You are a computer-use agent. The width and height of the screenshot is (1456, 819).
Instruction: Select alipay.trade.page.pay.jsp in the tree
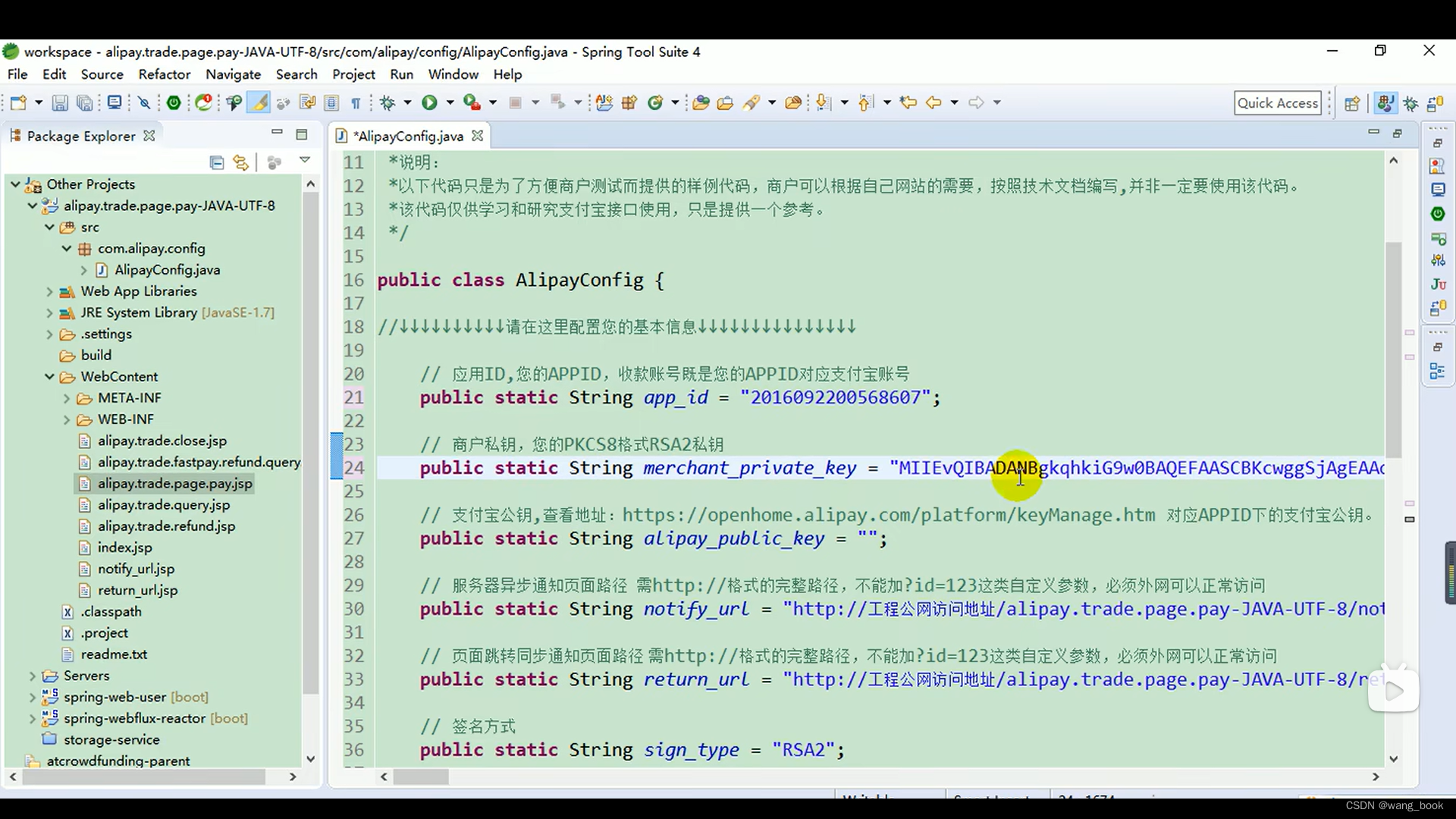click(x=174, y=484)
